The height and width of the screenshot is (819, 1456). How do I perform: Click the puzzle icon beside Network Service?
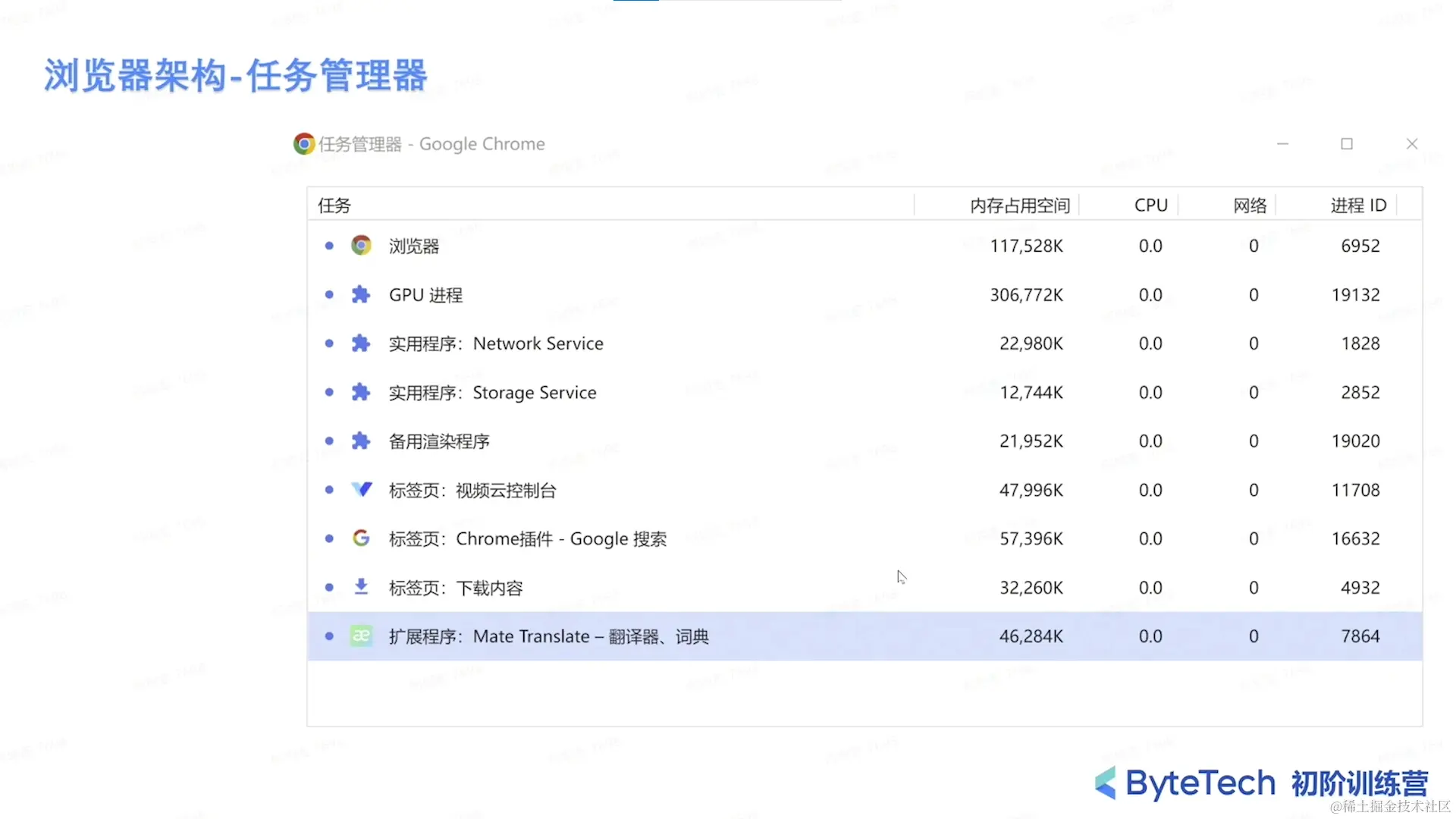(x=361, y=344)
